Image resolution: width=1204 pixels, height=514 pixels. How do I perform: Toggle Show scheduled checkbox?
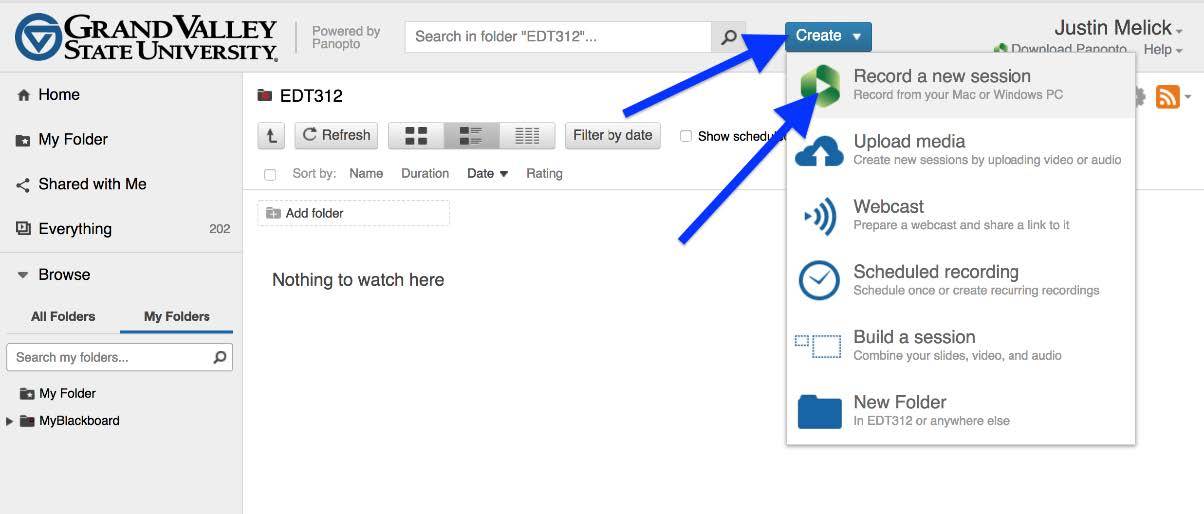(x=686, y=136)
